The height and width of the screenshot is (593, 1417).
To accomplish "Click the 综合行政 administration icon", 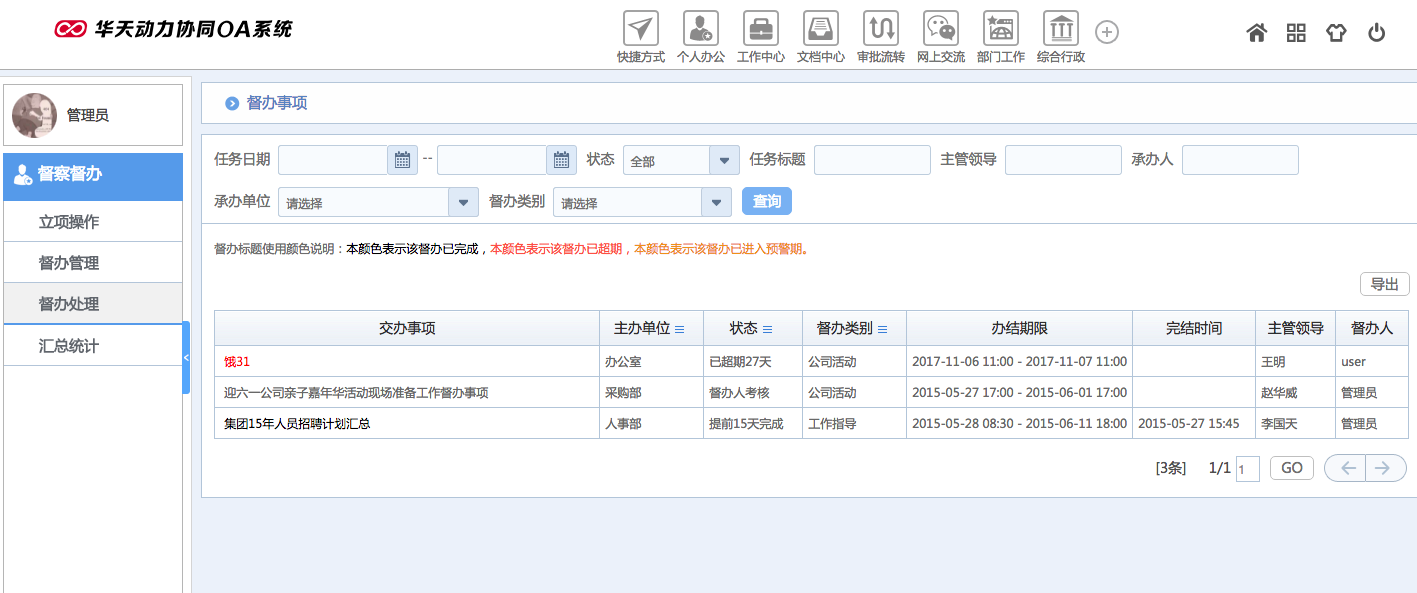I will pyautogui.click(x=1061, y=28).
